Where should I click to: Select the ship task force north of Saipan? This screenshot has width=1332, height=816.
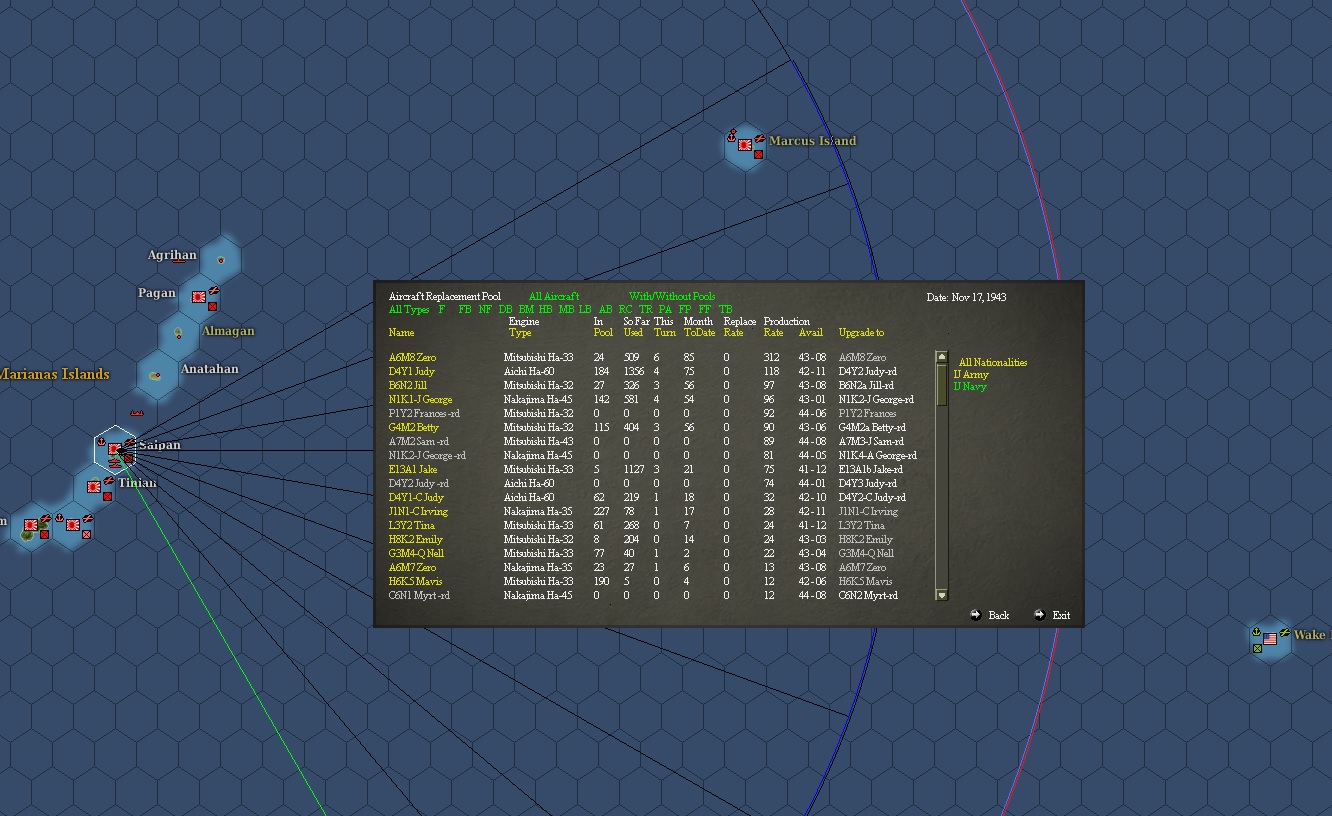pyautogui.click(x=137, y=413)
